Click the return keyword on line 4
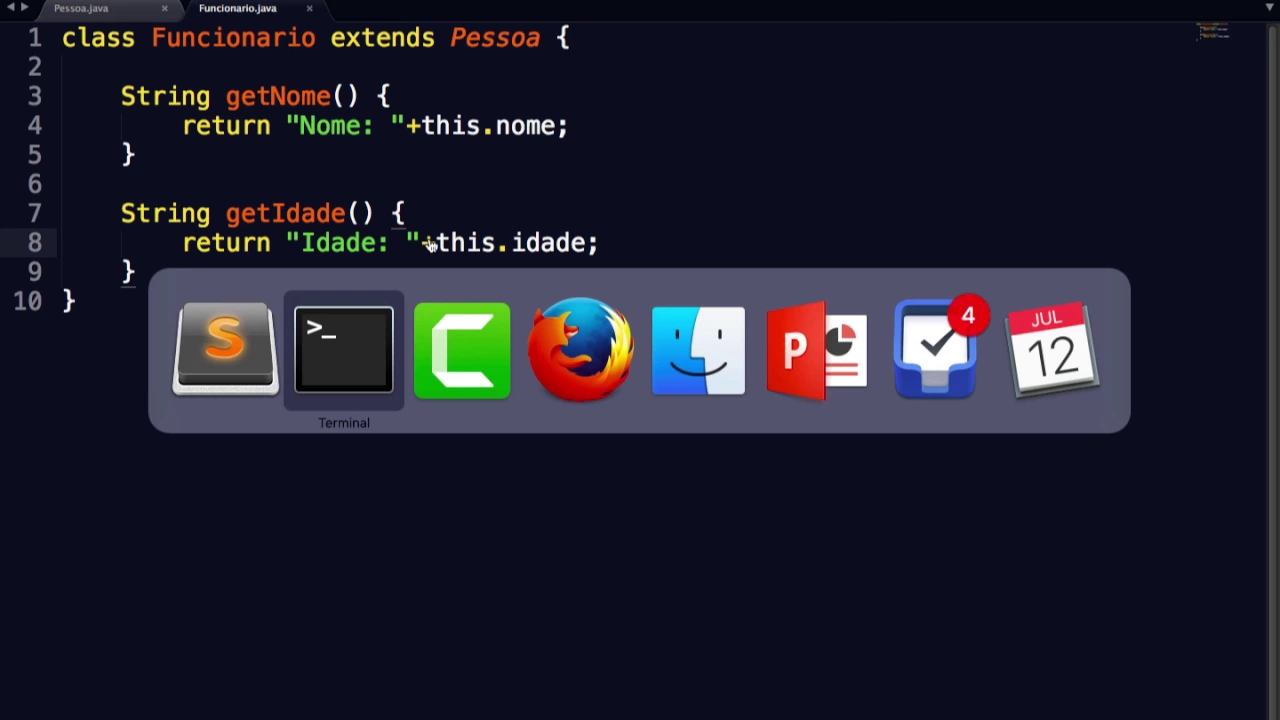This screenshot has height=720, width=1280. [x=226, y=126]
